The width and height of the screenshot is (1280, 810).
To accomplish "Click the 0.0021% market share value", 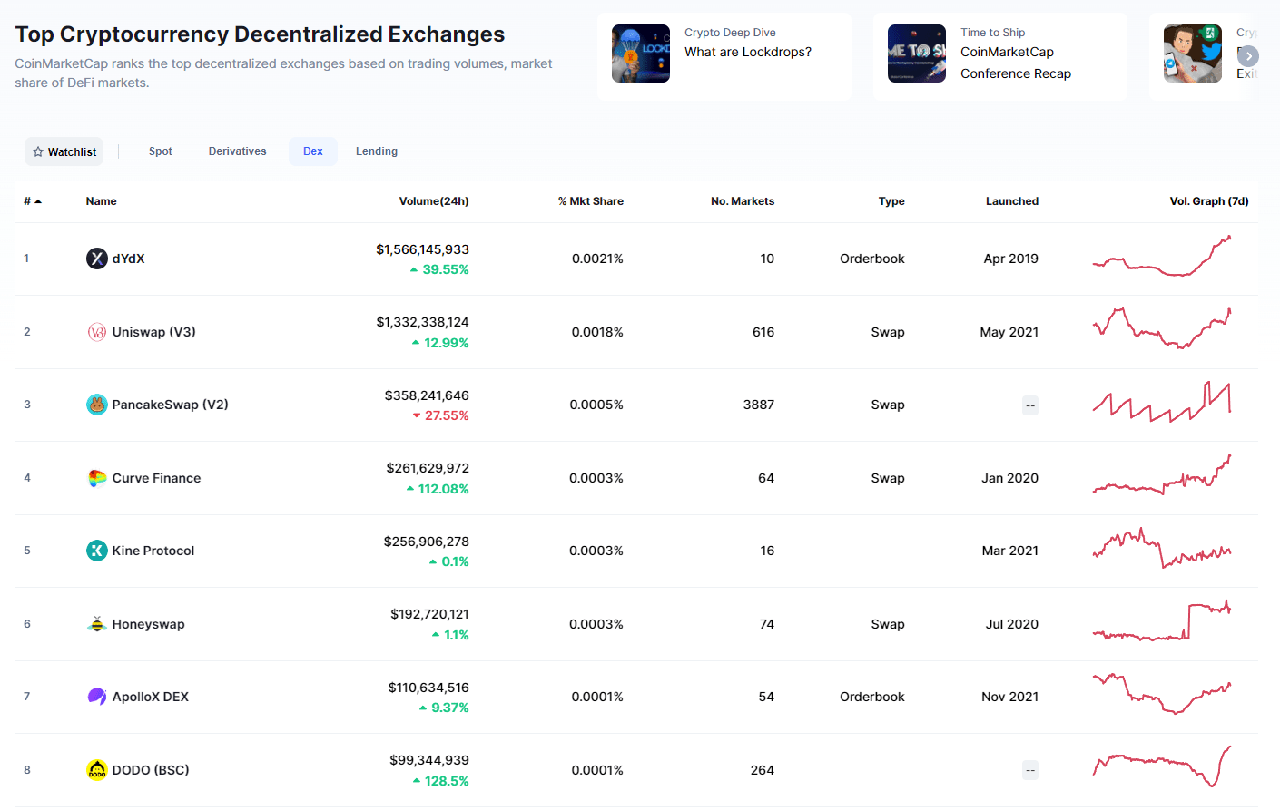I will coord(598,259).
